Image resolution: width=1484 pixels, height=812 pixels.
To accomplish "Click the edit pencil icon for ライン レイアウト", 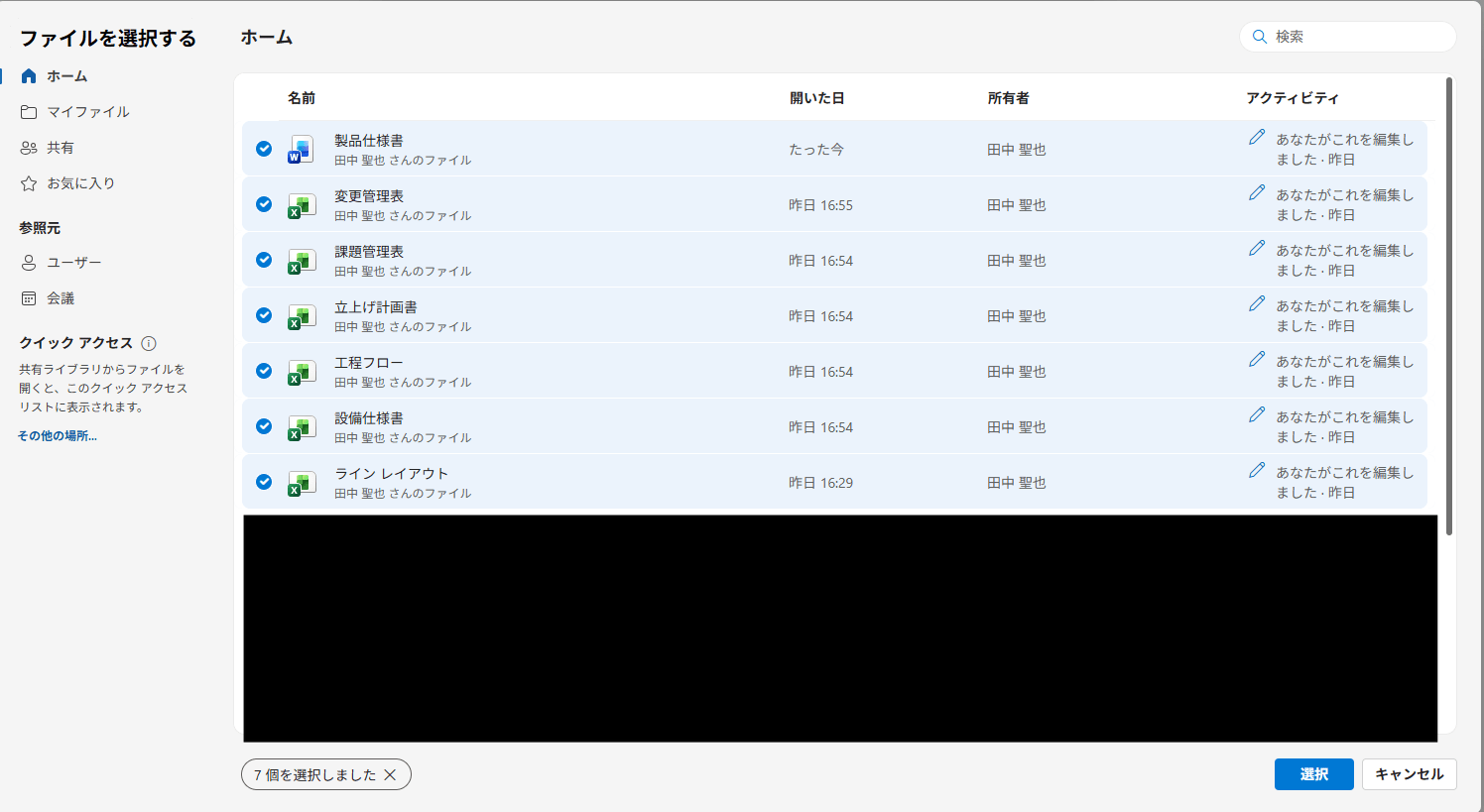I will tap(1257, 470).
